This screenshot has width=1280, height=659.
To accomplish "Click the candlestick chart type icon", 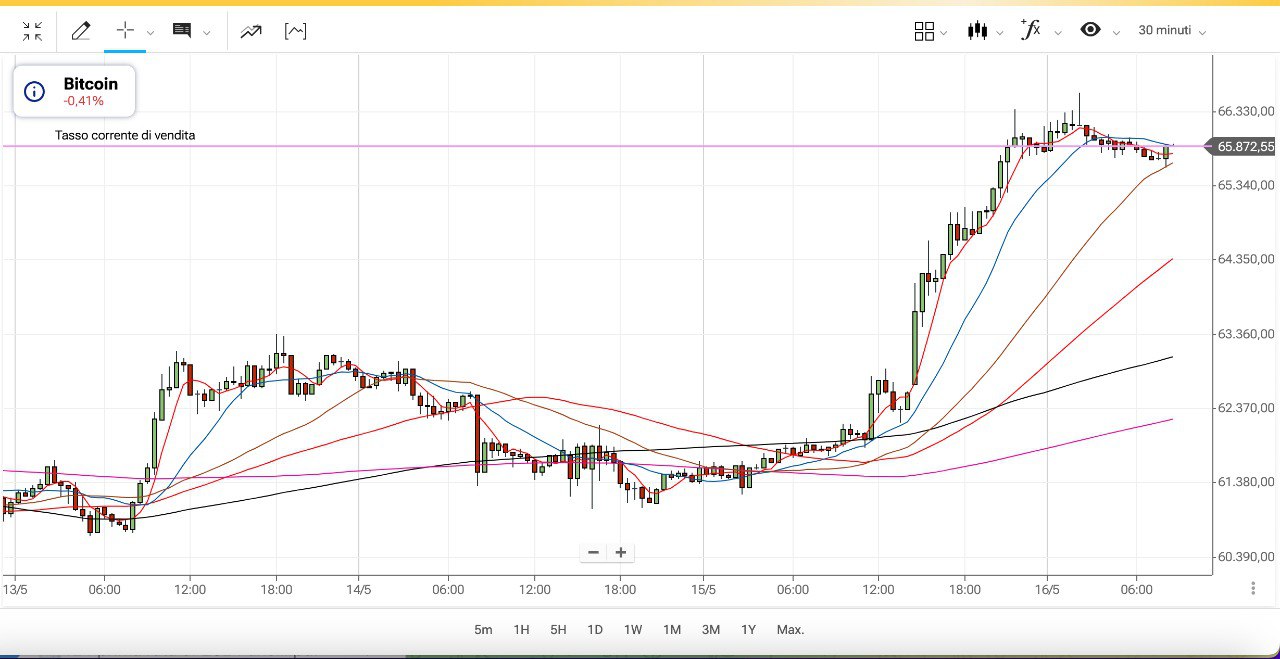I will point(977,31).
